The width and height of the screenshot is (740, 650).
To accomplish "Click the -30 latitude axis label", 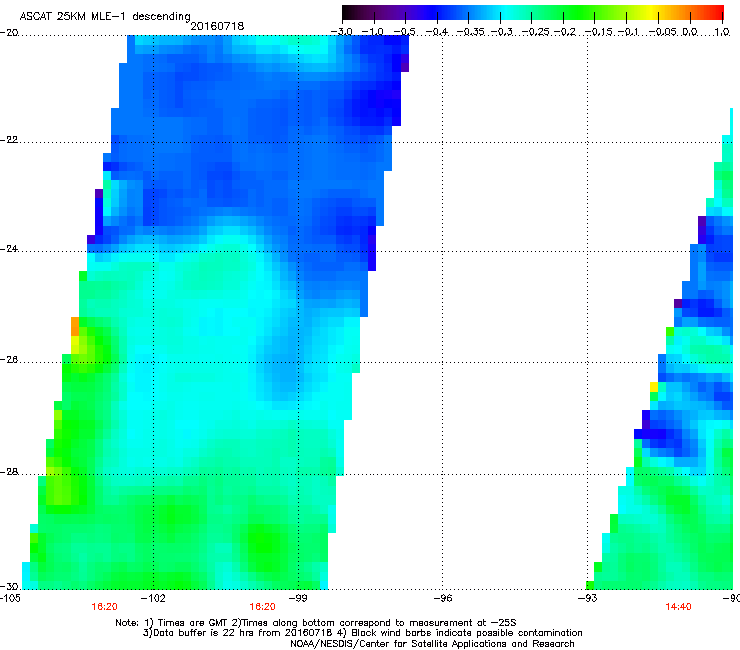I will 9,586.
